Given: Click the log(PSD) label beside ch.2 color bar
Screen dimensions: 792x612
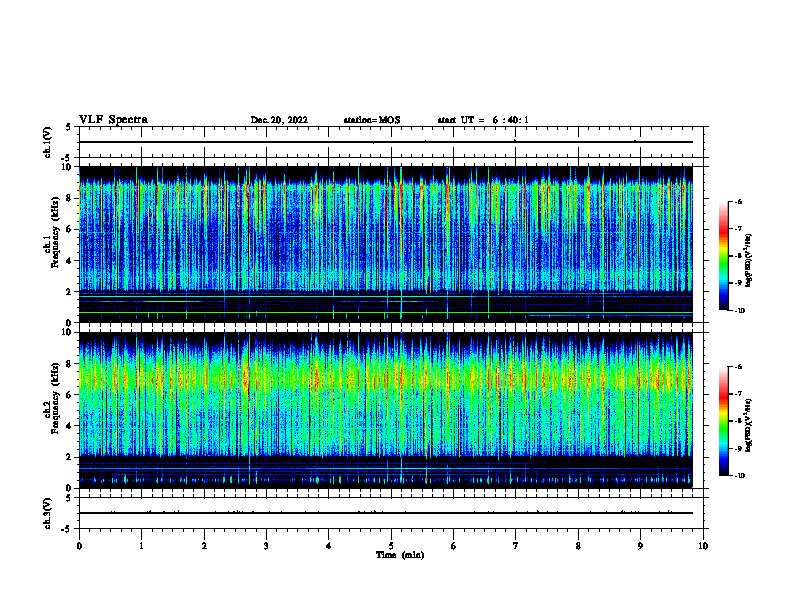Looking at the screenshot, I should coord(749,426).
